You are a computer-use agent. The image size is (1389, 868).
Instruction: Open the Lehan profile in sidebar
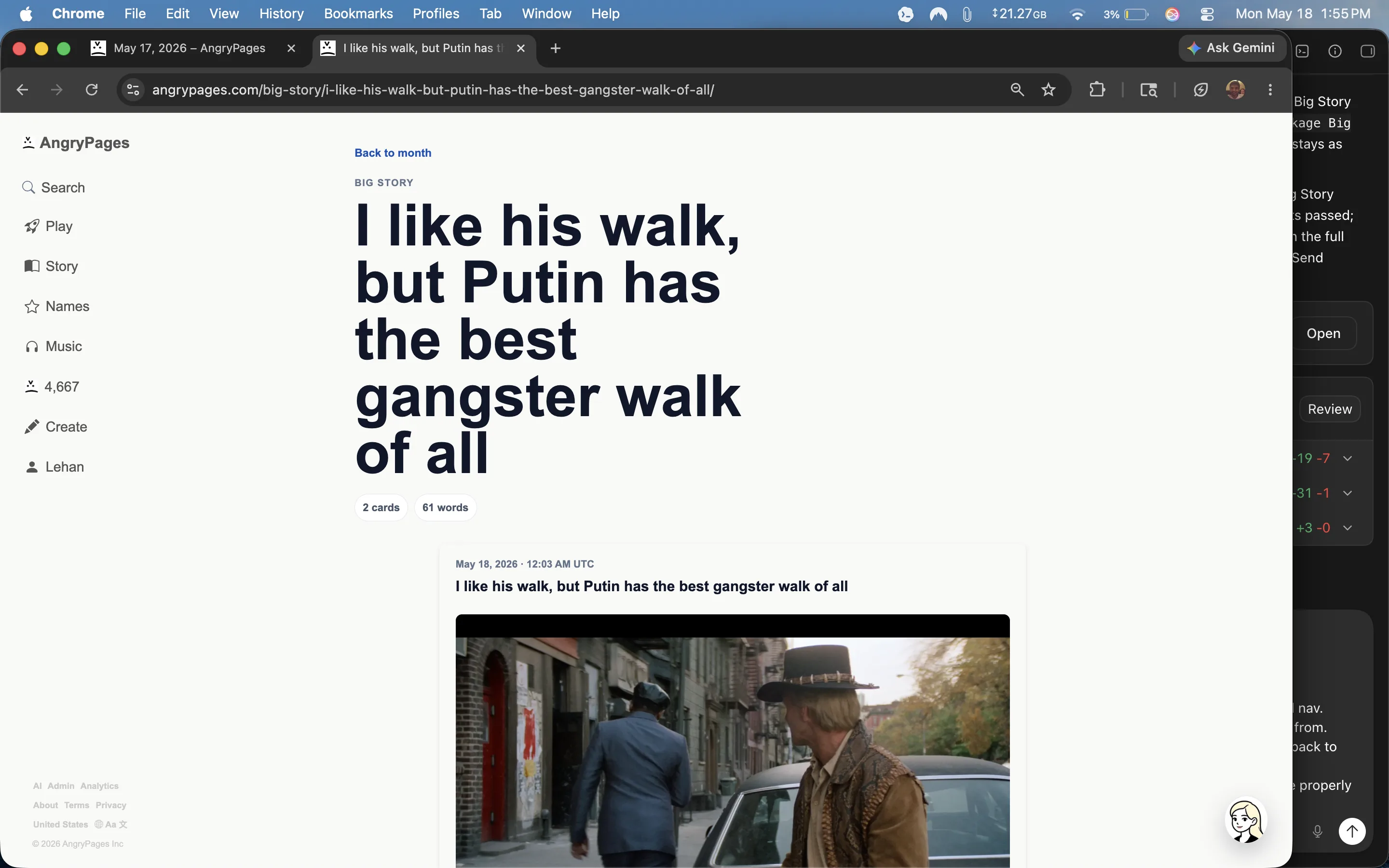click(x=54, y=467)
